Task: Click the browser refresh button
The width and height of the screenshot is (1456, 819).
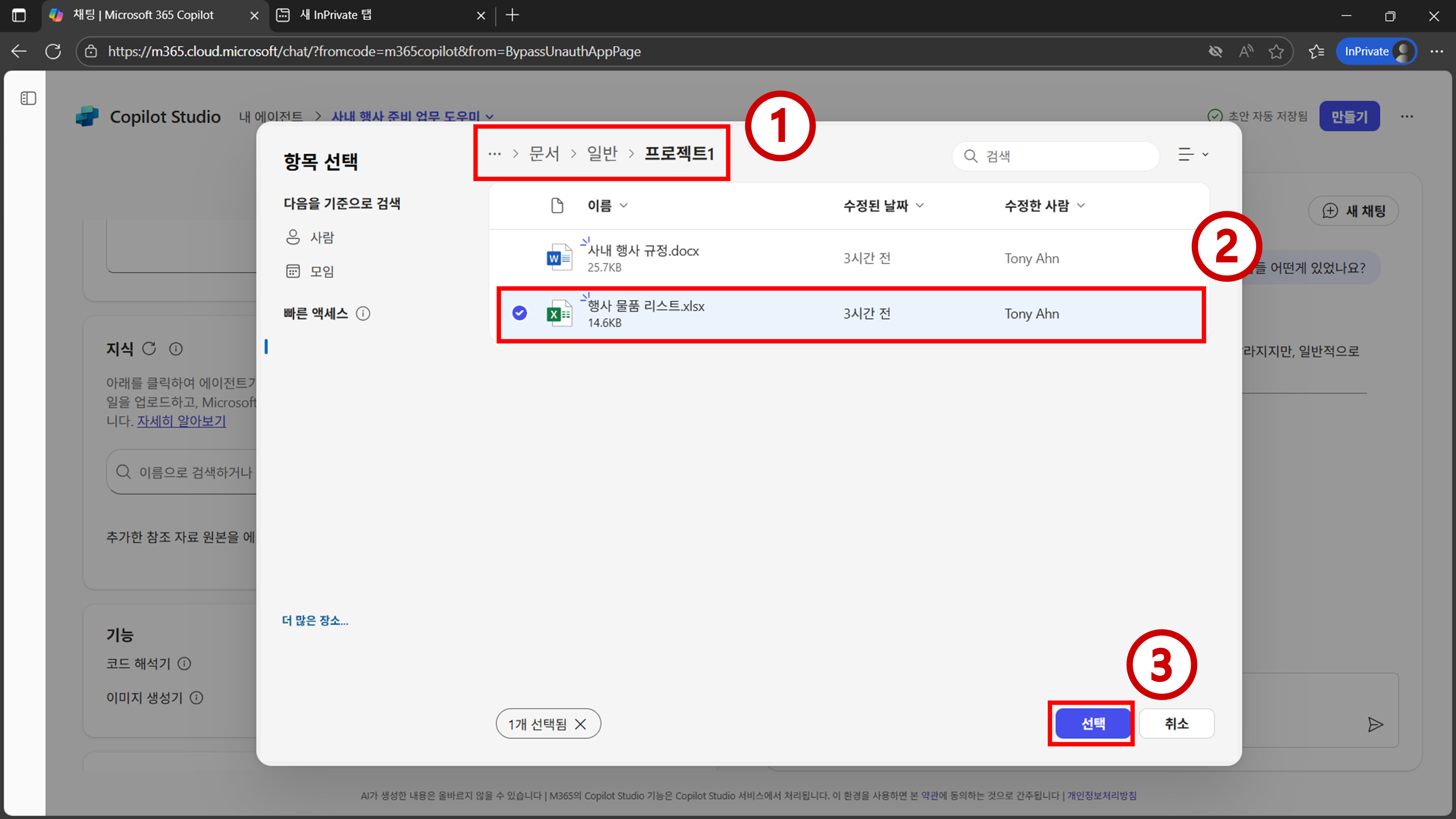Action: point(53,51)
